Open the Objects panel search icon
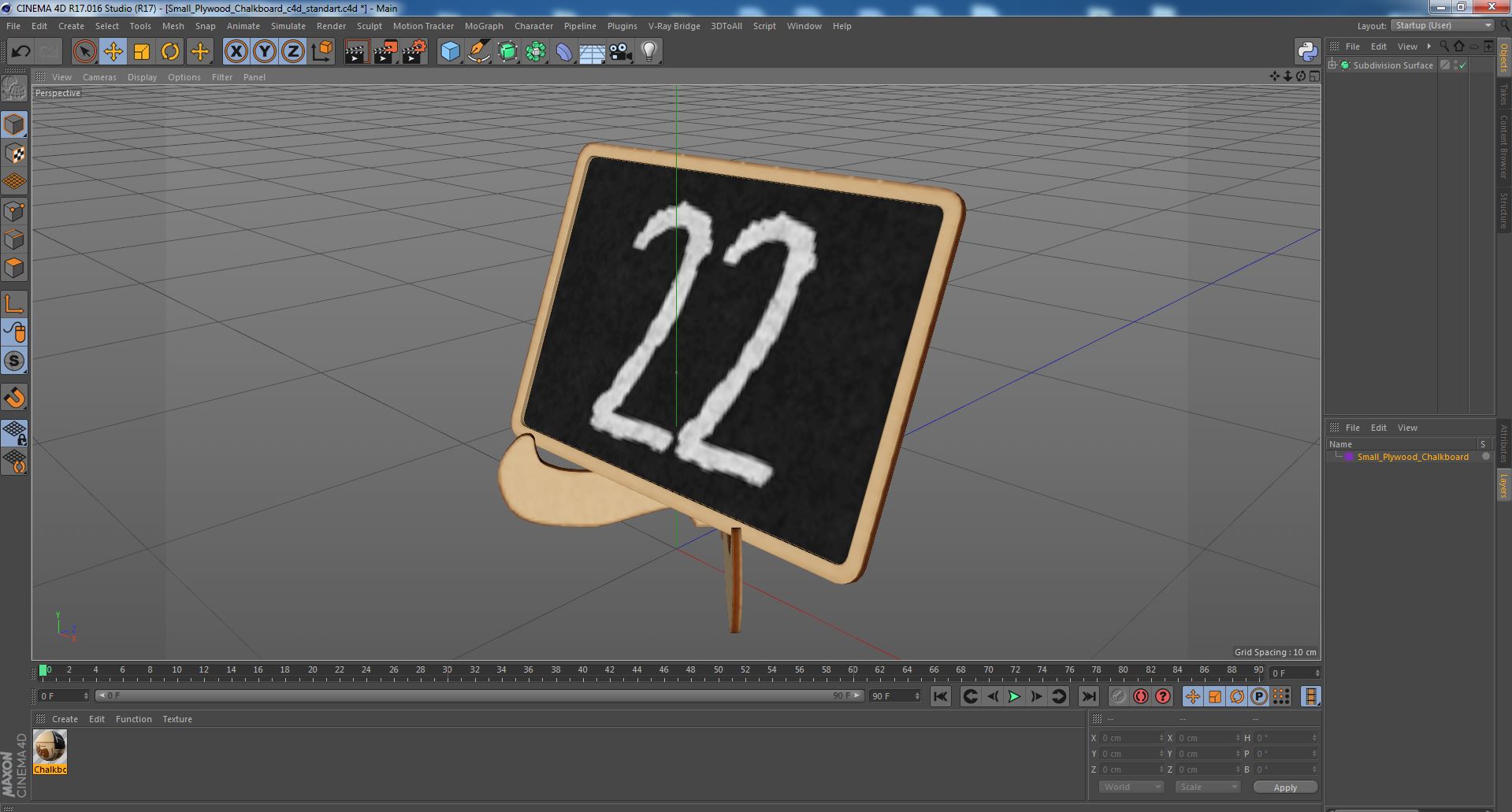The width and height of the screenshot is (1512, 812). click(1443, 46)
